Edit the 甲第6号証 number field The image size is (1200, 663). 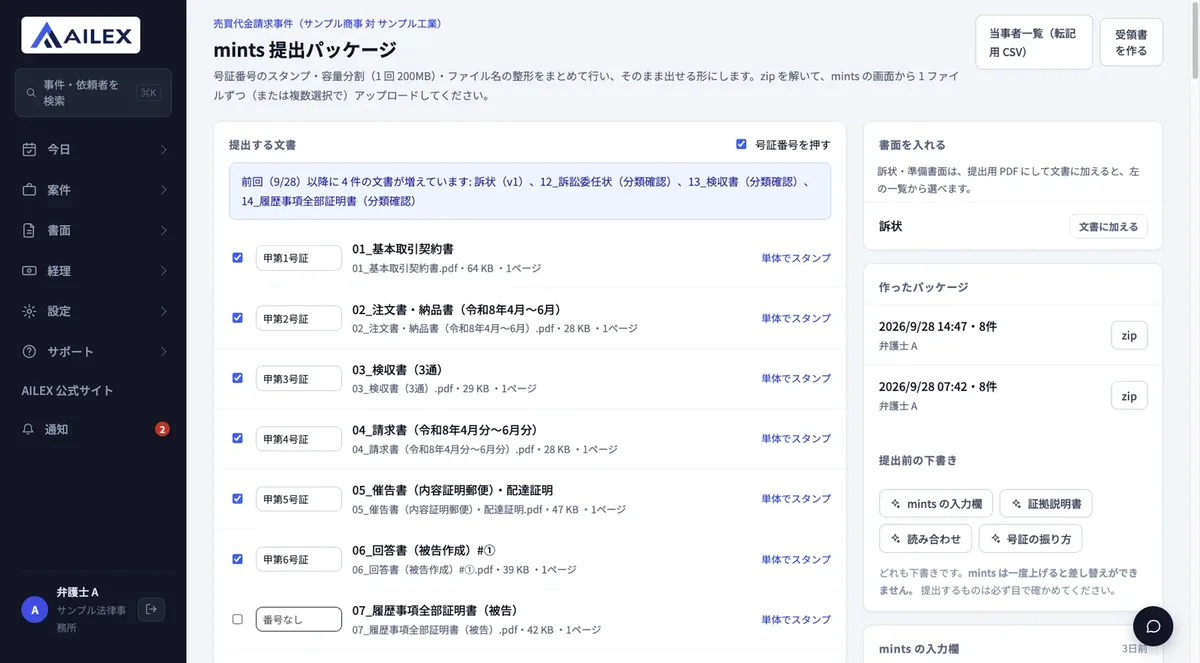click(x=299, y=559)
